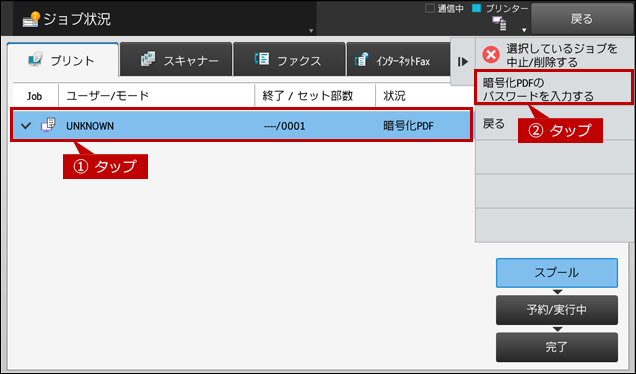
Task: Expand the dropdown arrow under ジョブ状況 title
Action: tap(311, 31)
